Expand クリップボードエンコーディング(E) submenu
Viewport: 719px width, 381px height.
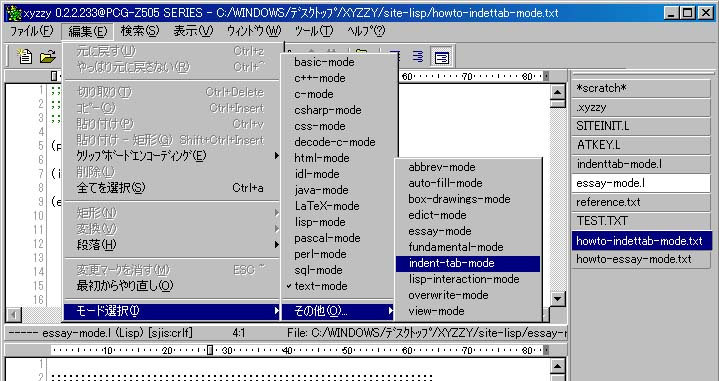[172, 156]
